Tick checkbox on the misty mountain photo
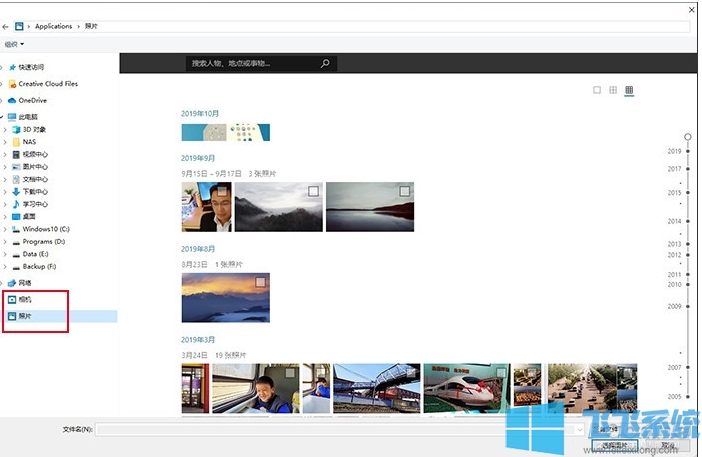702x457 pixels. (x=313, y=191)
